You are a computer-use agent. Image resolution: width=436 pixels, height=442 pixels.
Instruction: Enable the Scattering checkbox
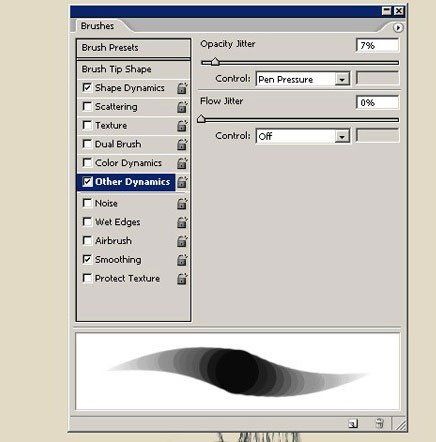click(87, 106)
